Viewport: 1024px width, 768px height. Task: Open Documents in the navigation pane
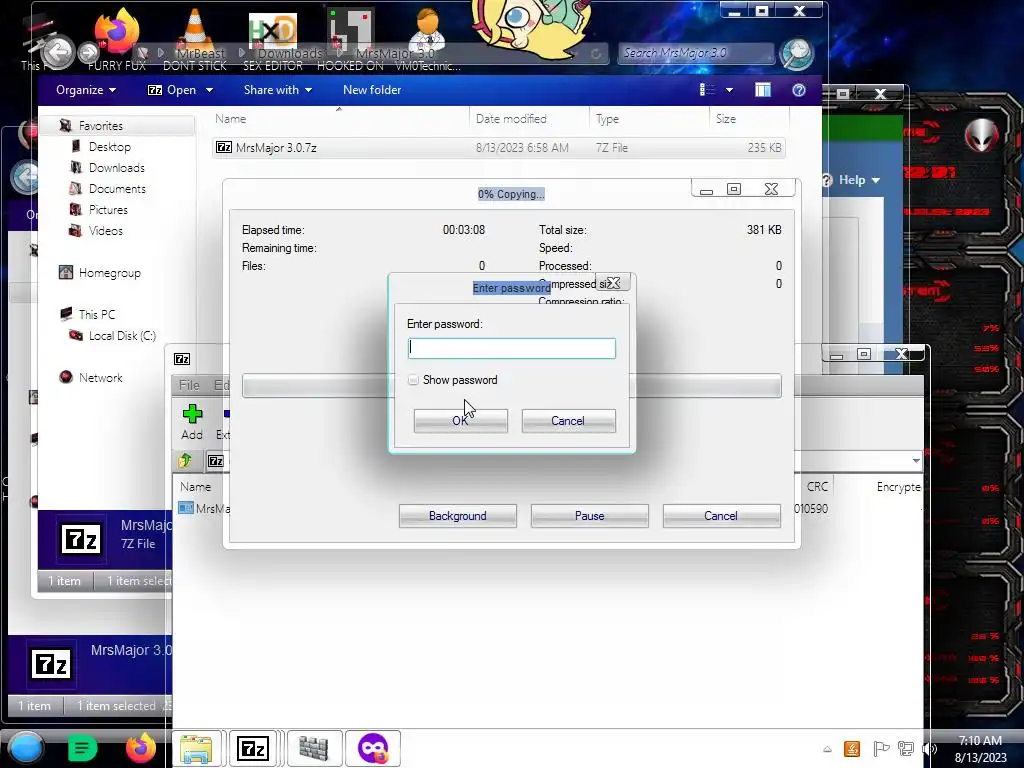(117, 189)
